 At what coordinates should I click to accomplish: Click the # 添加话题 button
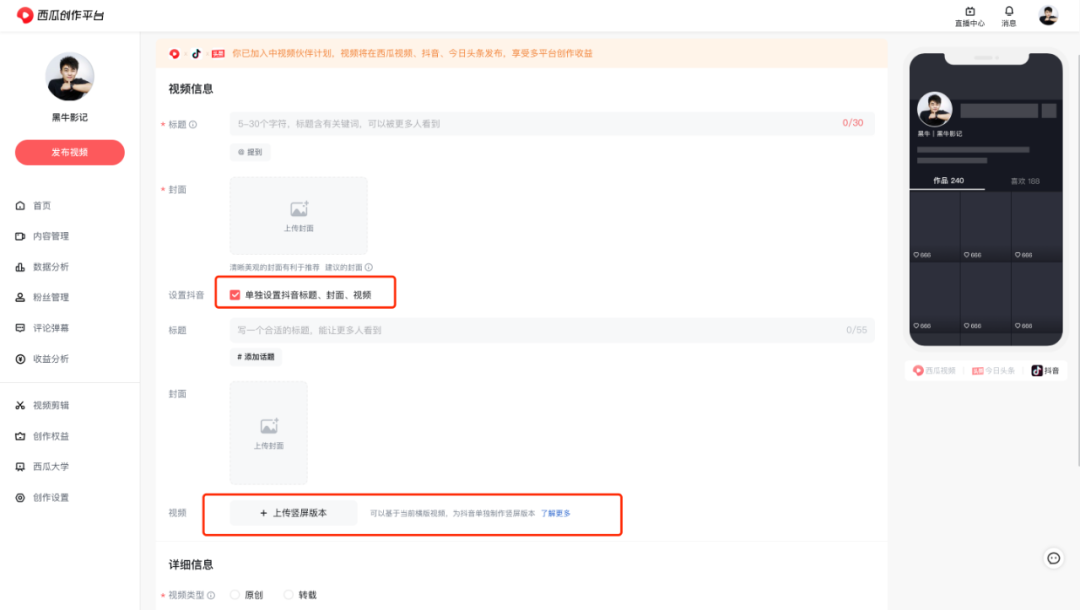click(256, 357)
